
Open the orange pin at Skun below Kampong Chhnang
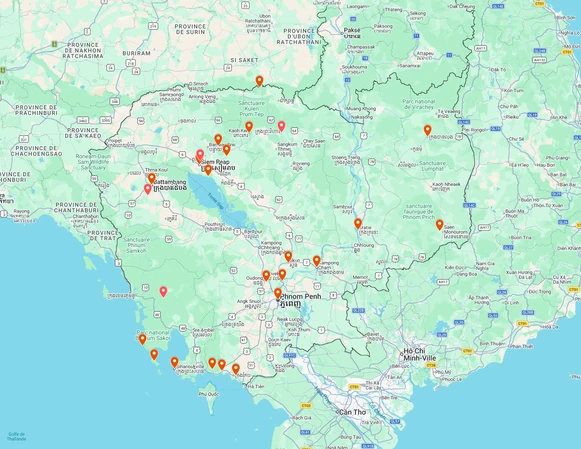(x=288, y=256)
